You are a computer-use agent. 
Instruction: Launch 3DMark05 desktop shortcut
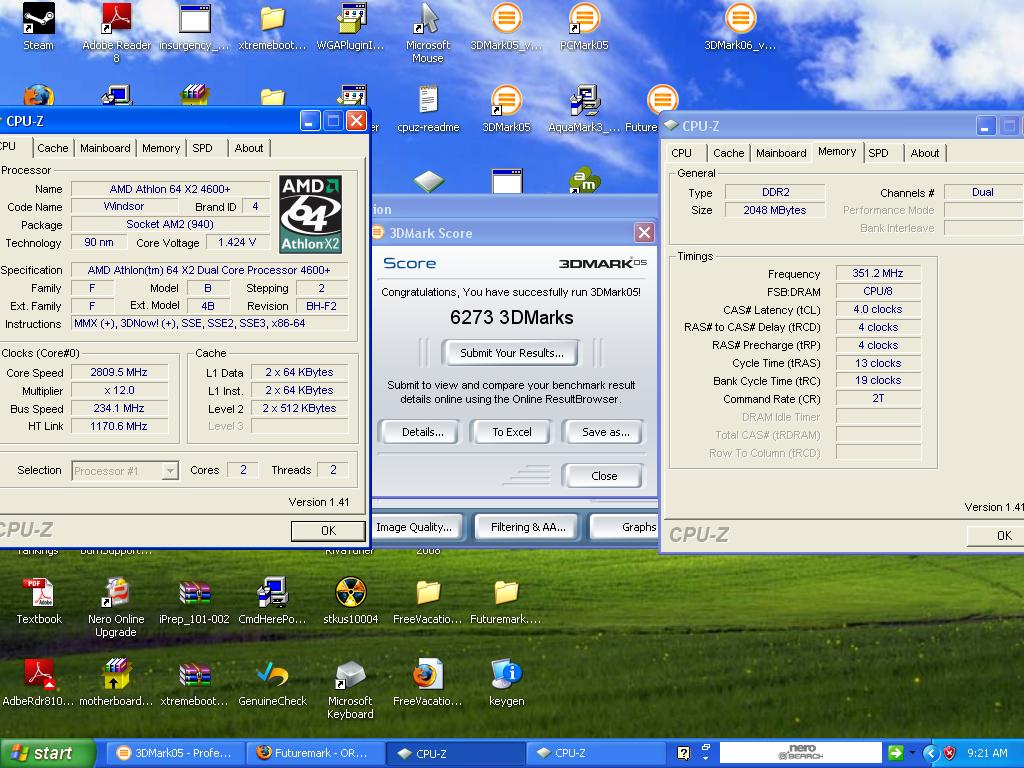click(x=506, y=110)
